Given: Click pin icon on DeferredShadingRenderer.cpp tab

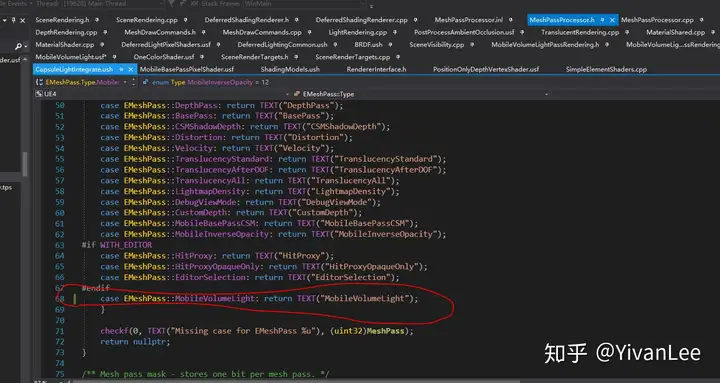Looking at the screenshot, I should click(x=416, y=20).
